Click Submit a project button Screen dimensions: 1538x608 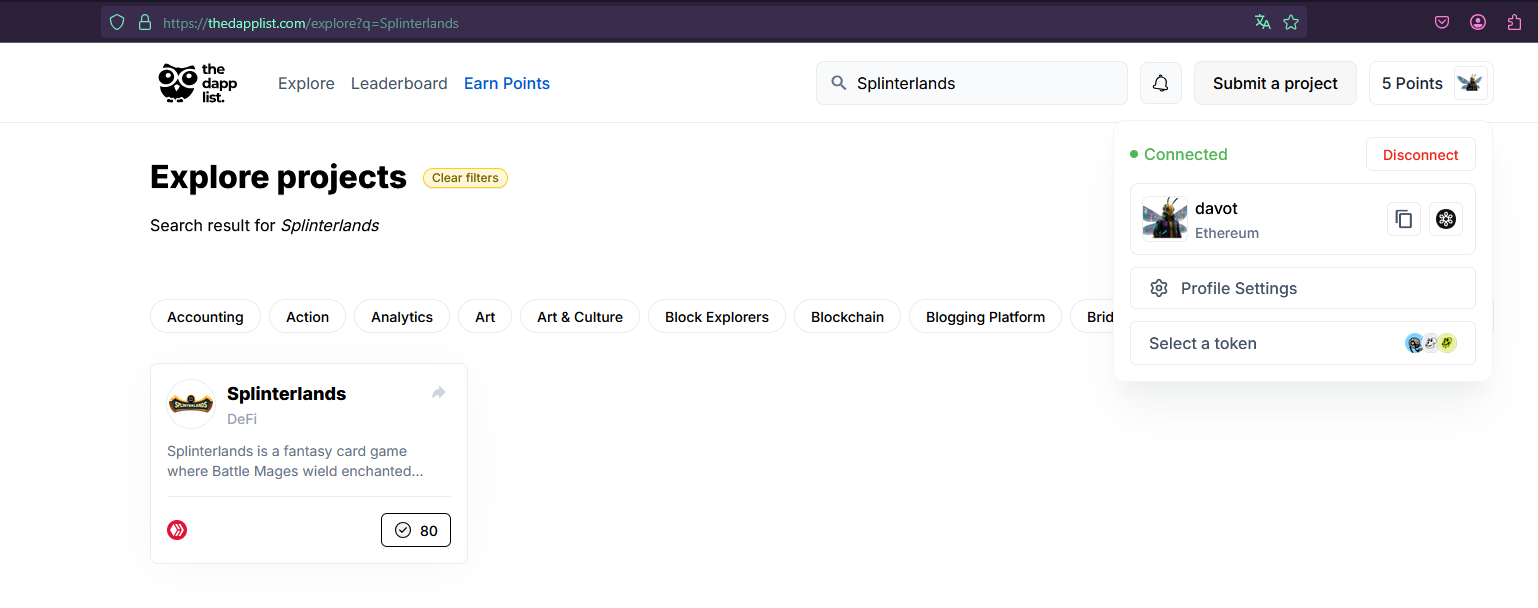(x=1275, y=83)
